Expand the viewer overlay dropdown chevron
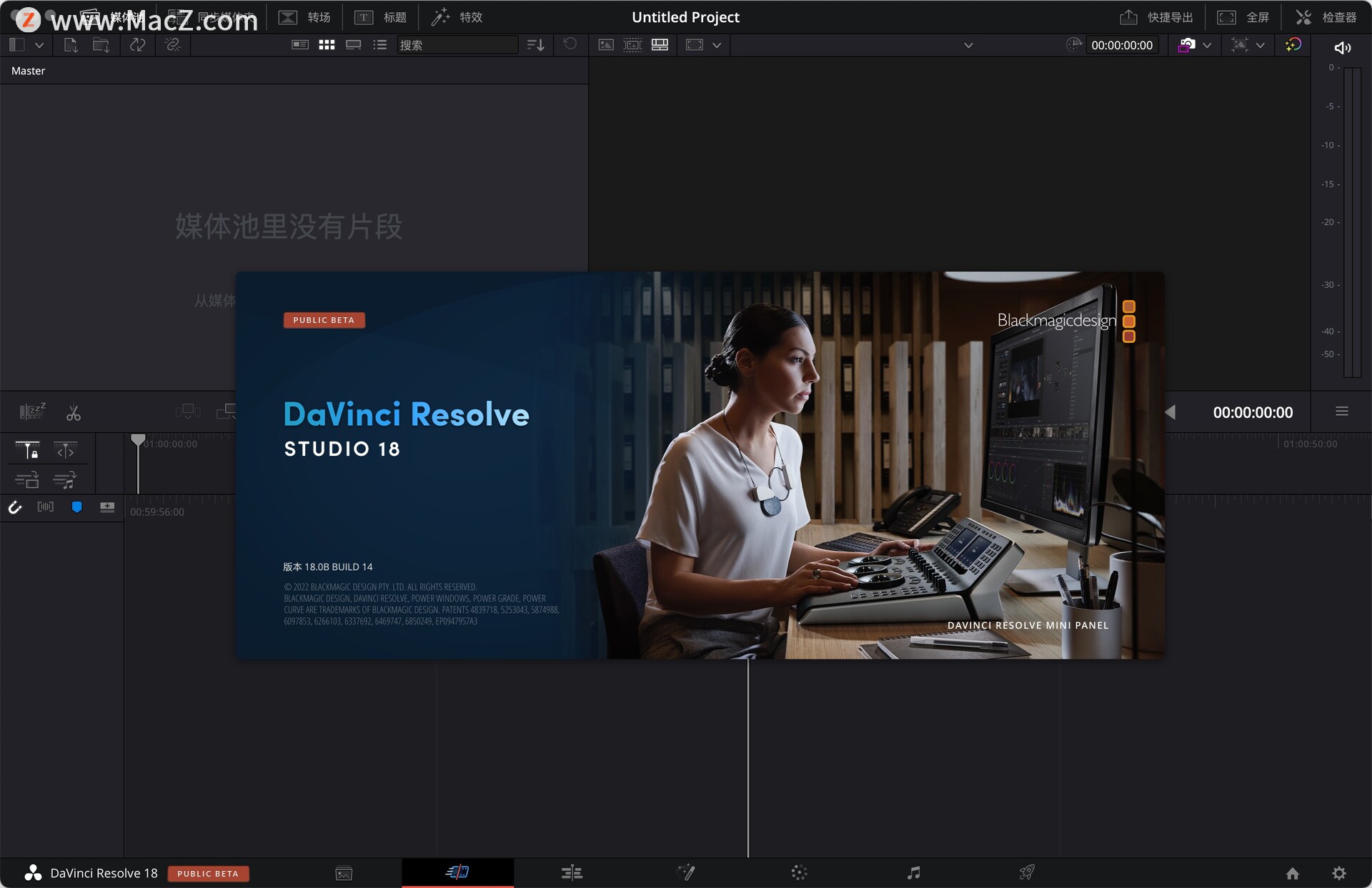1372x888 pixels. pos(1260,45)
